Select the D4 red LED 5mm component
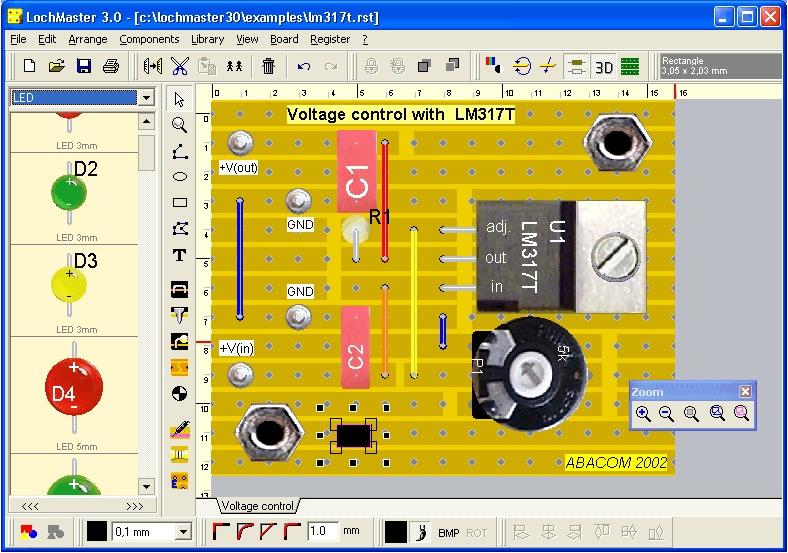Image resolution: width=788 pixels, height=553 pixels. pos(74,395)
